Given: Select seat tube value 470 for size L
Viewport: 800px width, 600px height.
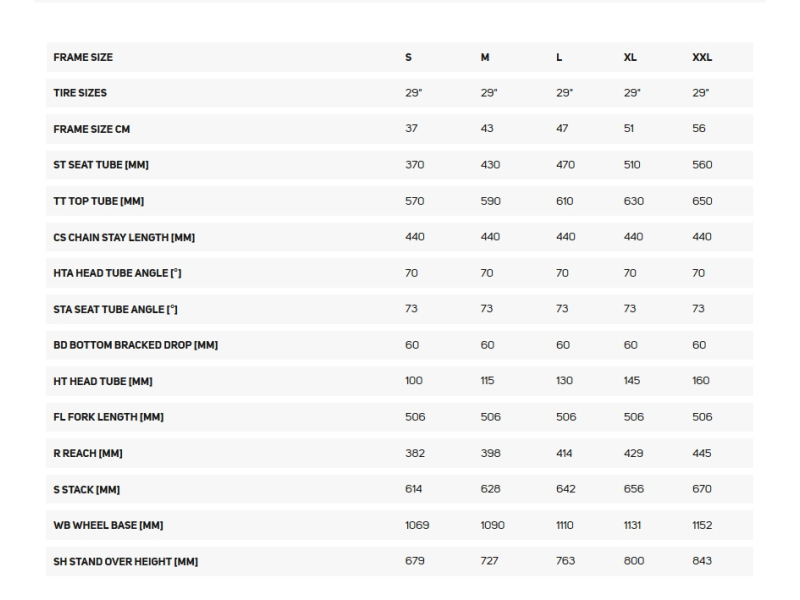Looking at the screenshot, I should point(565,165).
